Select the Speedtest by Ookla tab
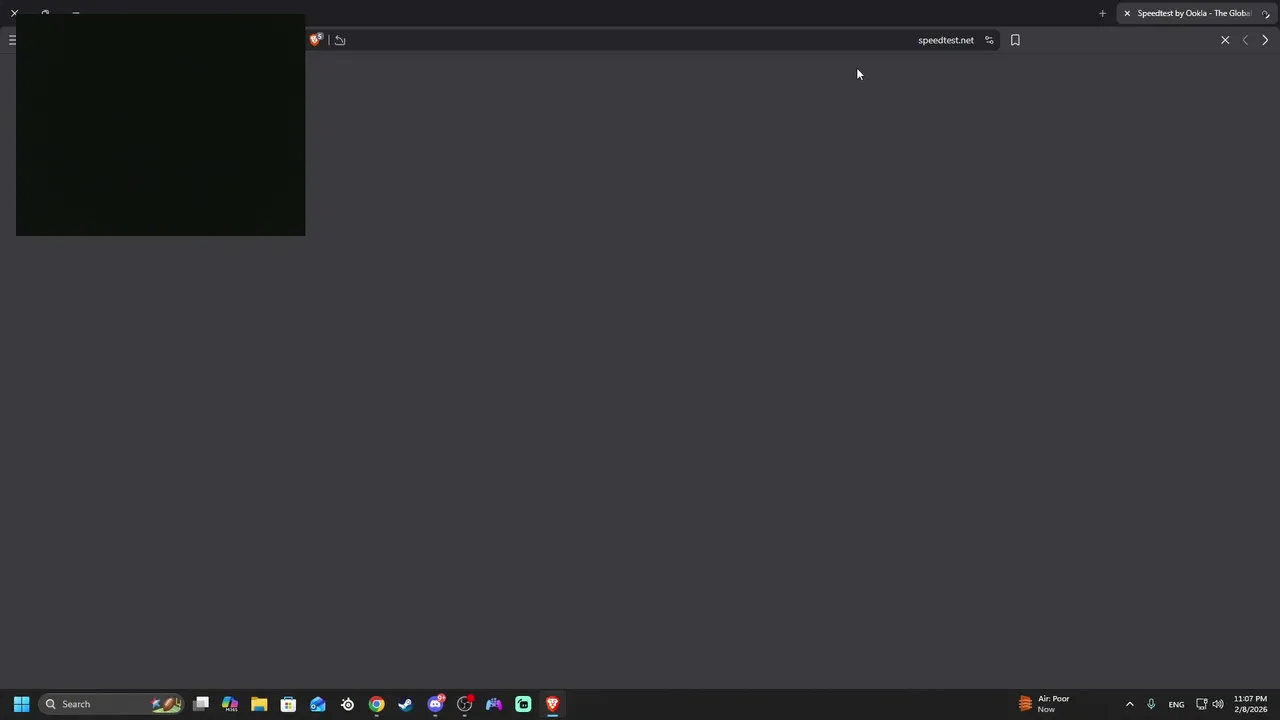The image size is (1280, 720). pyautogui.click(x=1196, y=13)
